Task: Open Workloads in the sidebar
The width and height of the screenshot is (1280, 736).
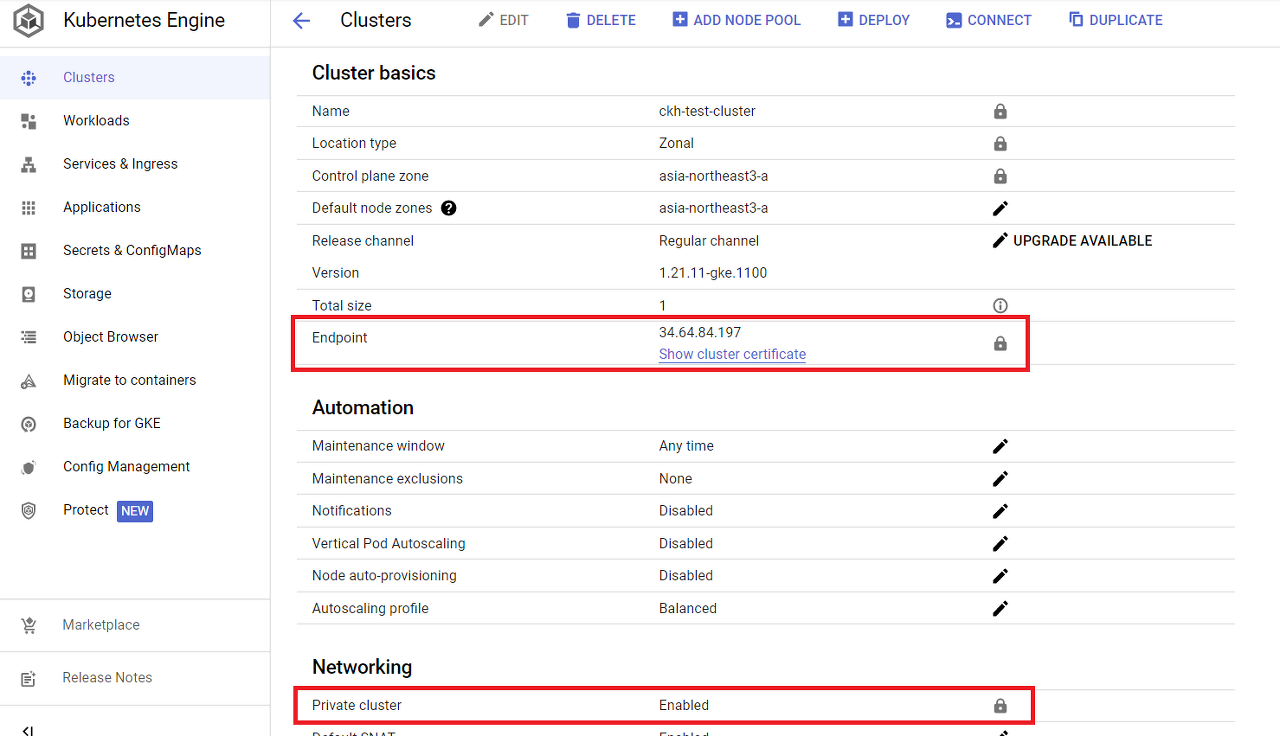Action: 135,121
